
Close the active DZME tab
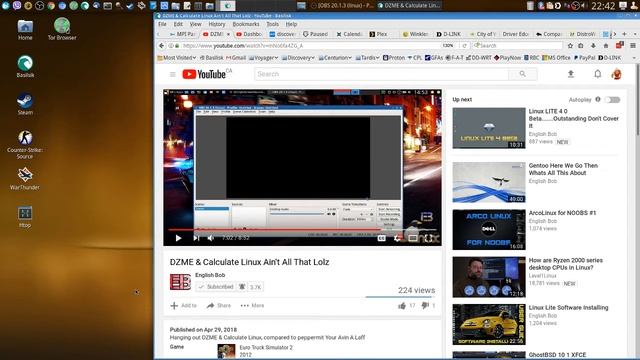click(x=229, y=34)
